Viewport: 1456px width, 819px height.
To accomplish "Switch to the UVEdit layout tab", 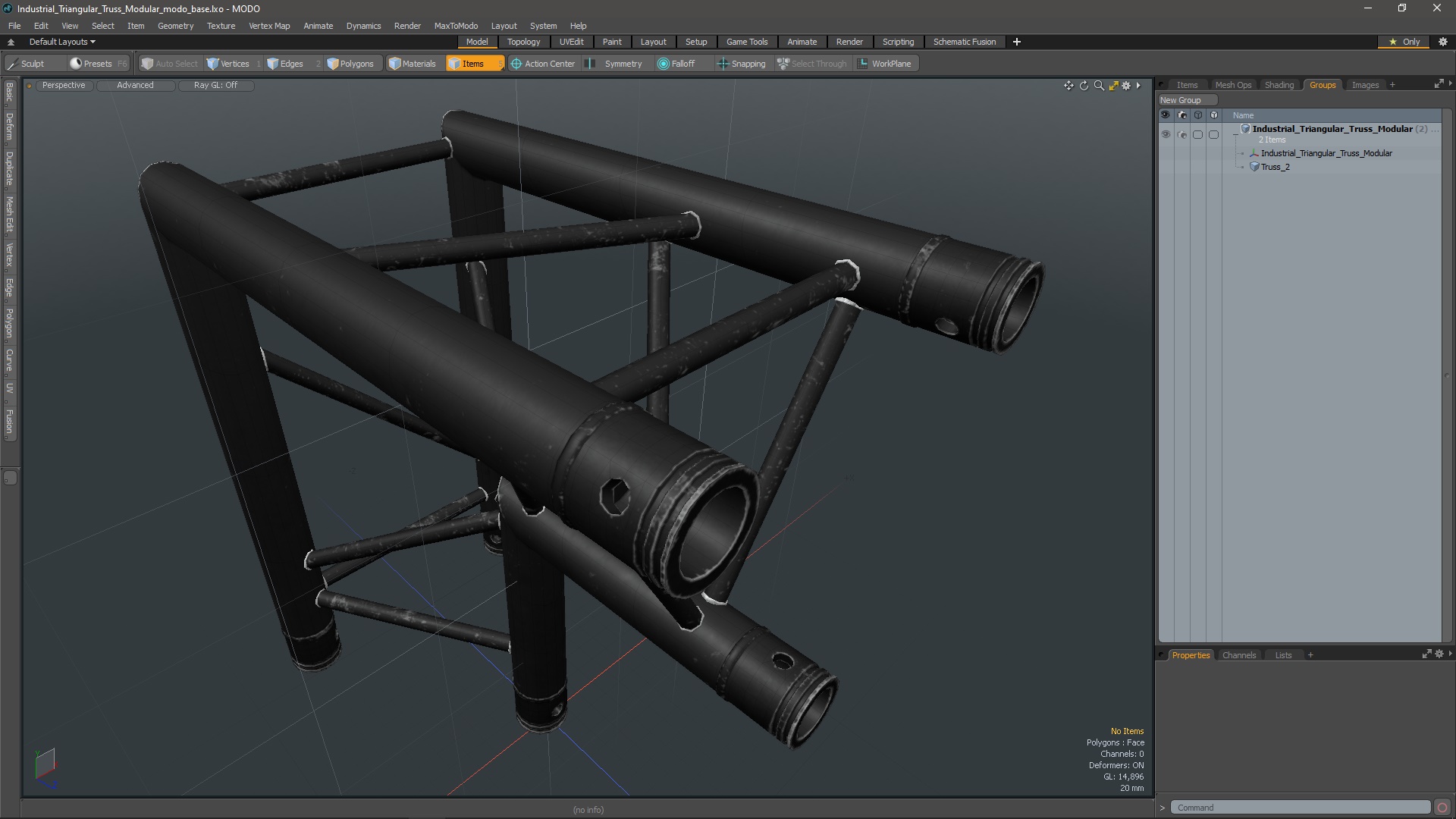I will [571, 42].
